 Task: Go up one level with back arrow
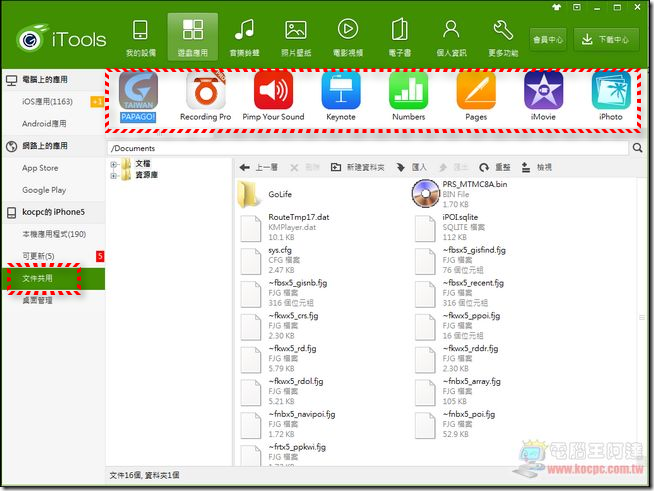pos(258,167)
